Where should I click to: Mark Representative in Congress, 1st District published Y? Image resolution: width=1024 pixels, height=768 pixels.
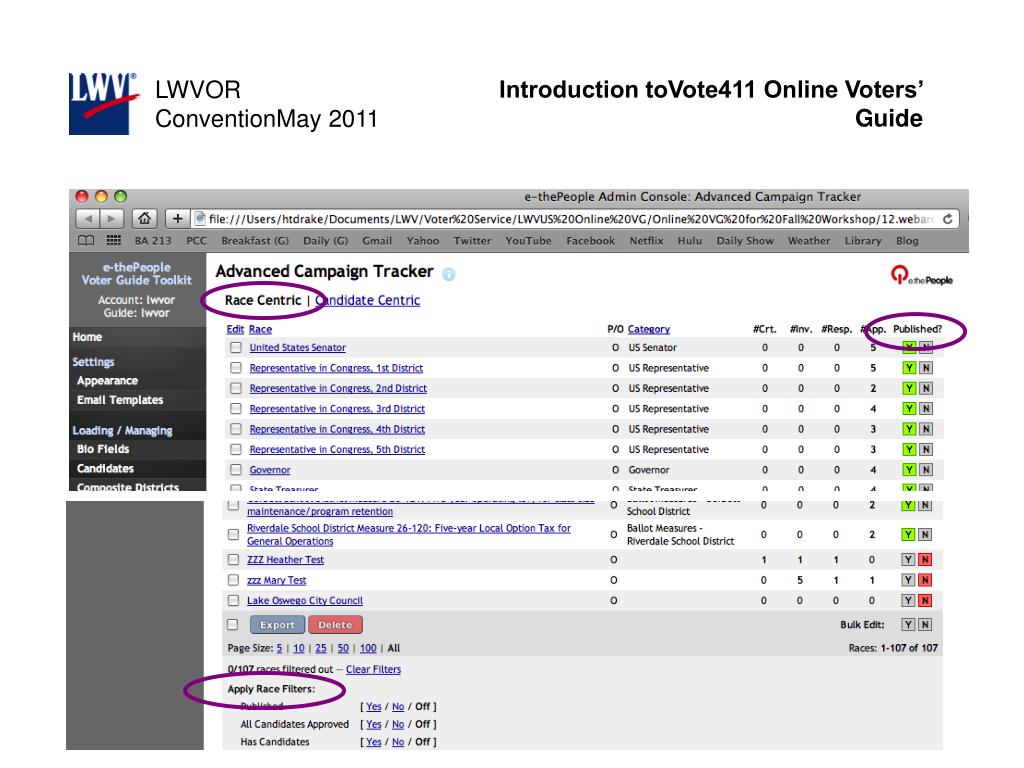908,368
